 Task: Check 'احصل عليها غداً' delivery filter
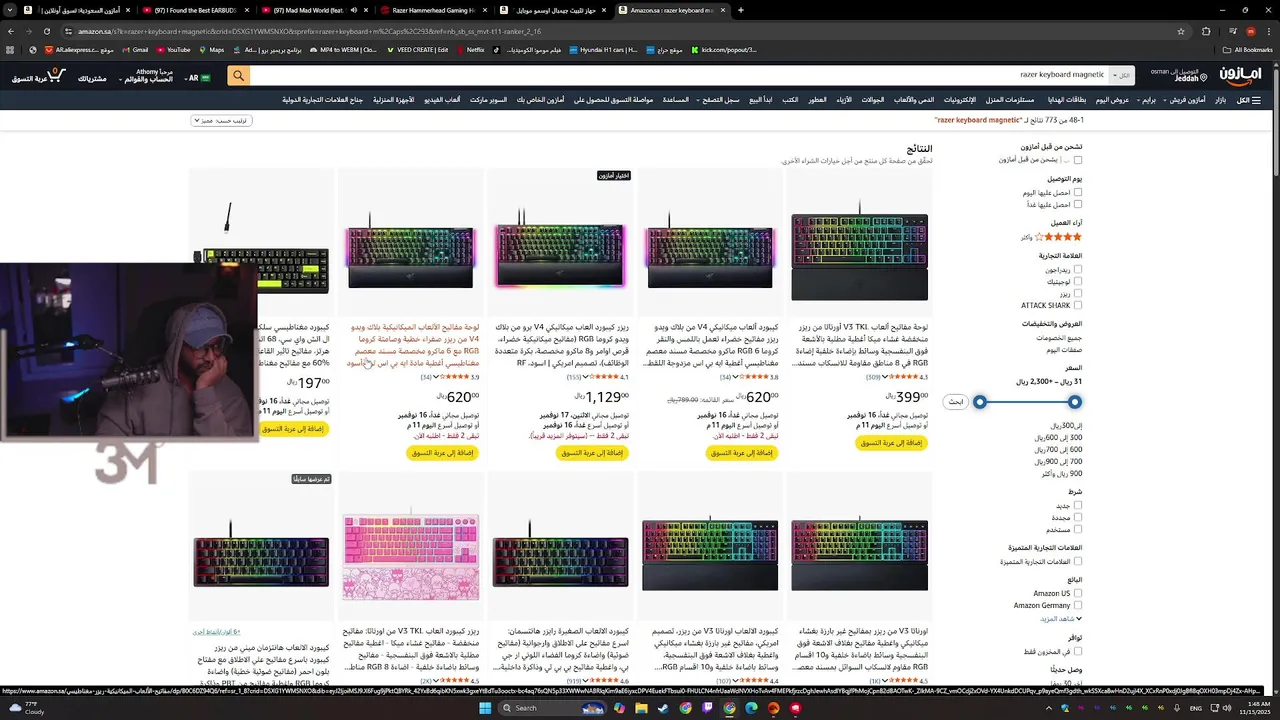[x=1078, y=204]
